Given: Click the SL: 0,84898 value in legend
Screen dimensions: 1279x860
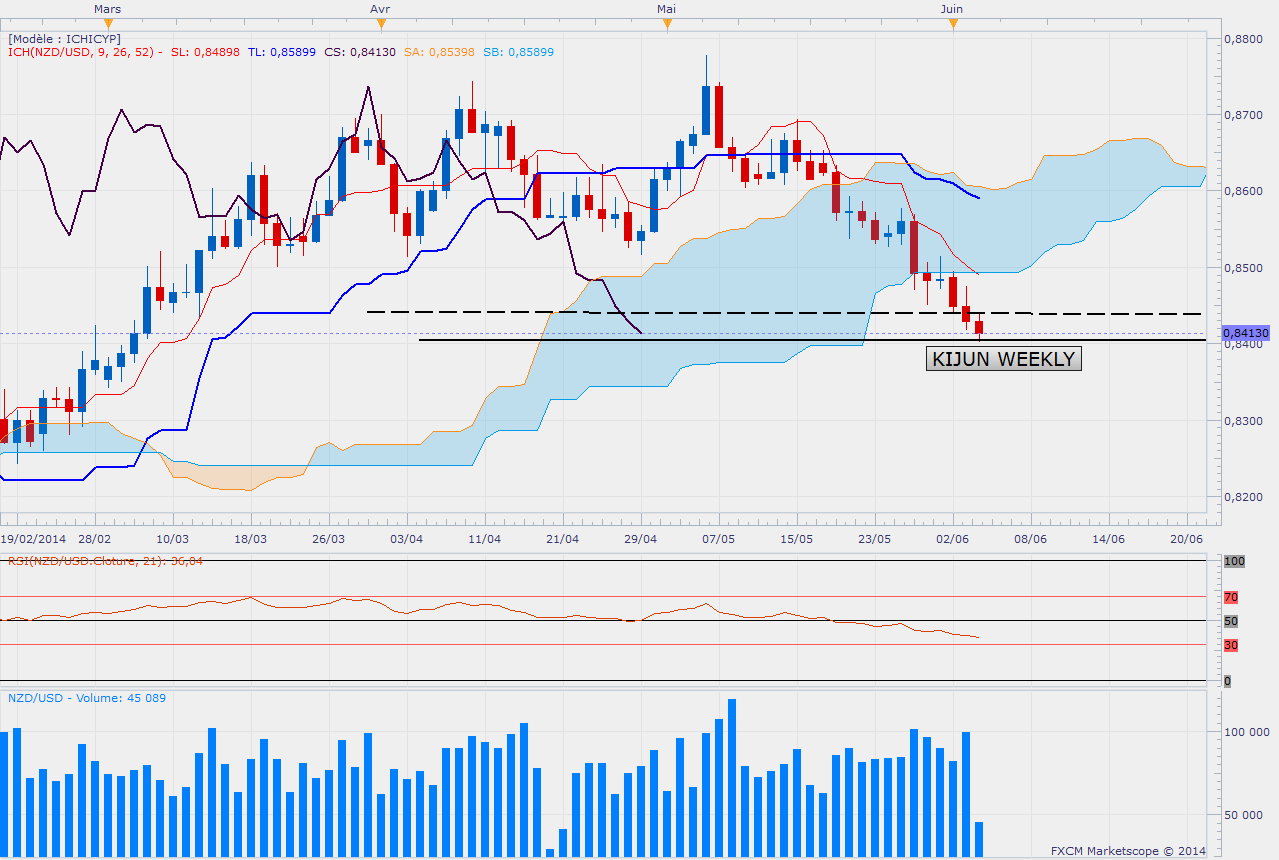Looking at the screenshot, I should [x=205, y=53].
